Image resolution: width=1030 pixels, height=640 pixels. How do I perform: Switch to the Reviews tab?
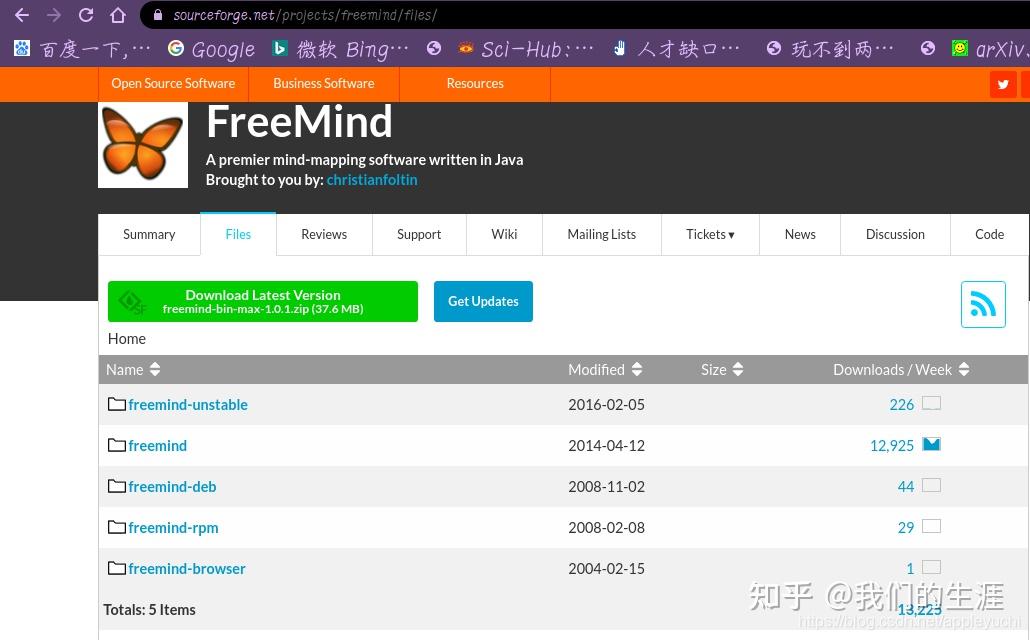[324, 235]
